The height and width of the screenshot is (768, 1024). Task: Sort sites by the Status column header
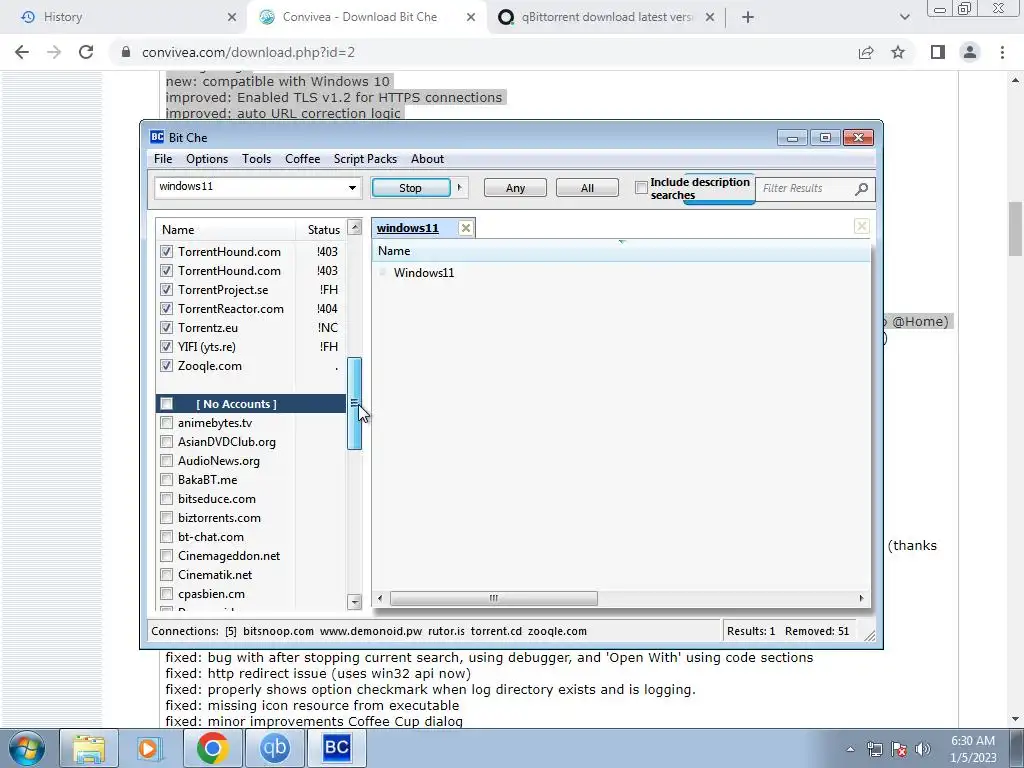tap(321, 229)
